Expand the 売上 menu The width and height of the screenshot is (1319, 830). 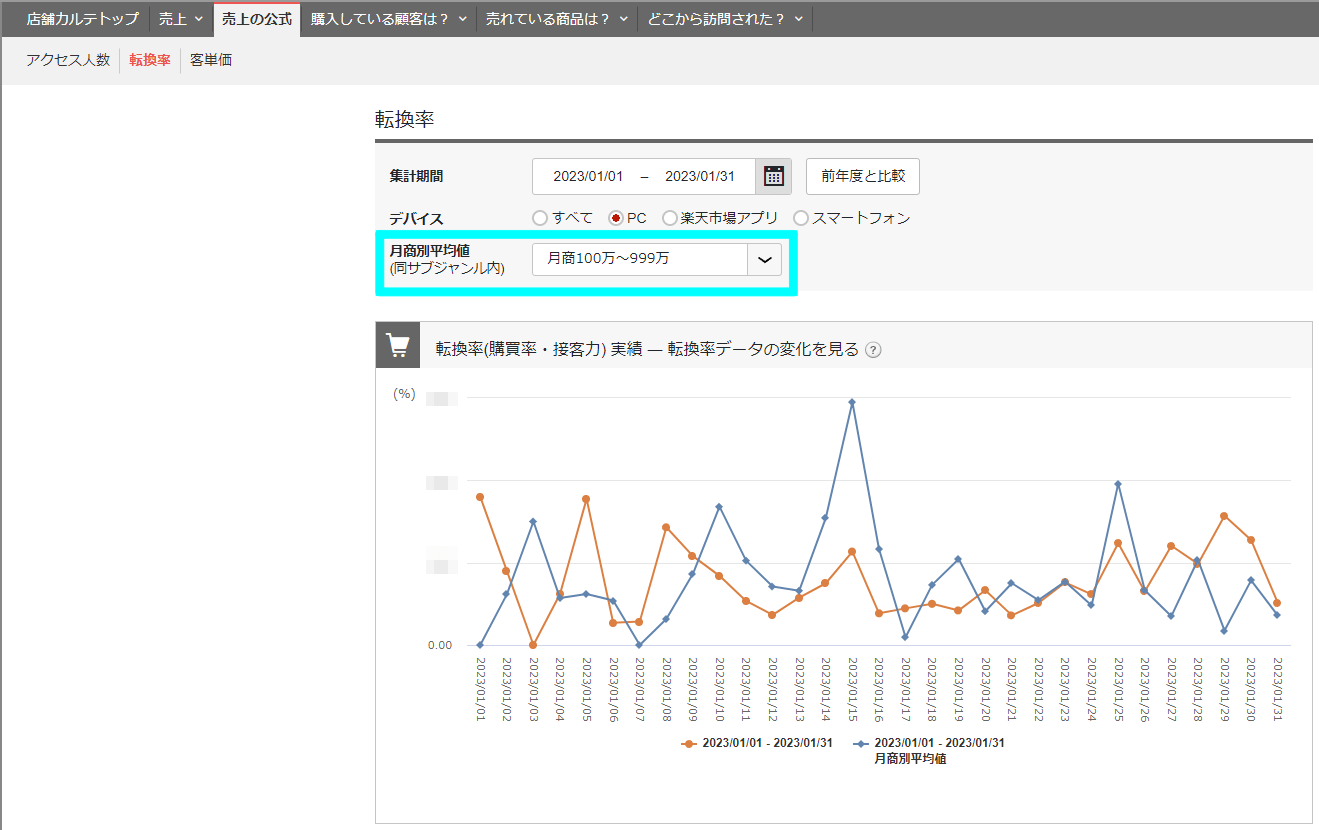(181, 19)
